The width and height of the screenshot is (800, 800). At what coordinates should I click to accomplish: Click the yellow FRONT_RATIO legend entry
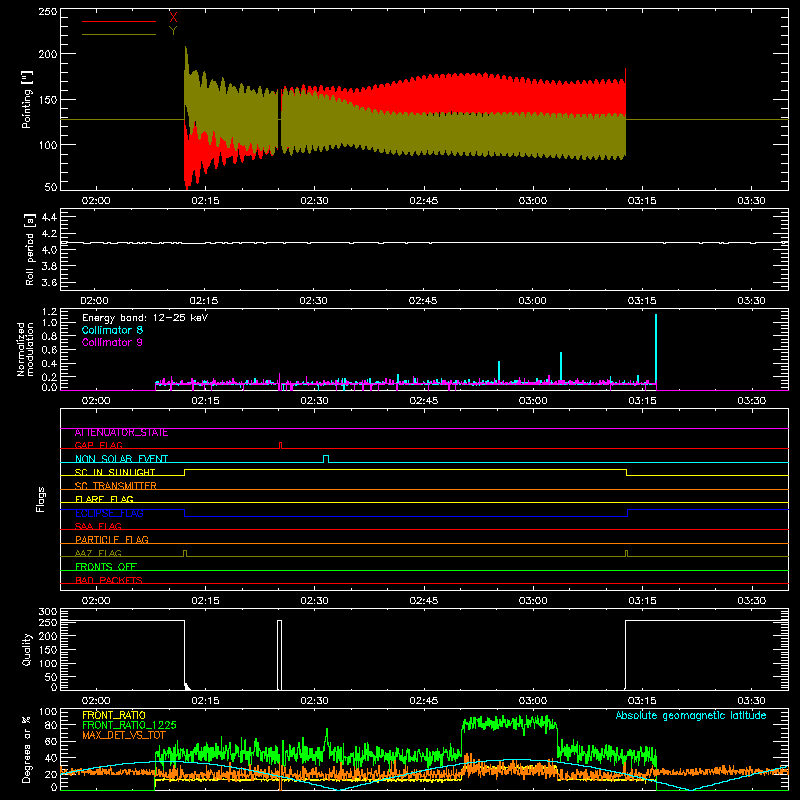(x=114, y=715)
